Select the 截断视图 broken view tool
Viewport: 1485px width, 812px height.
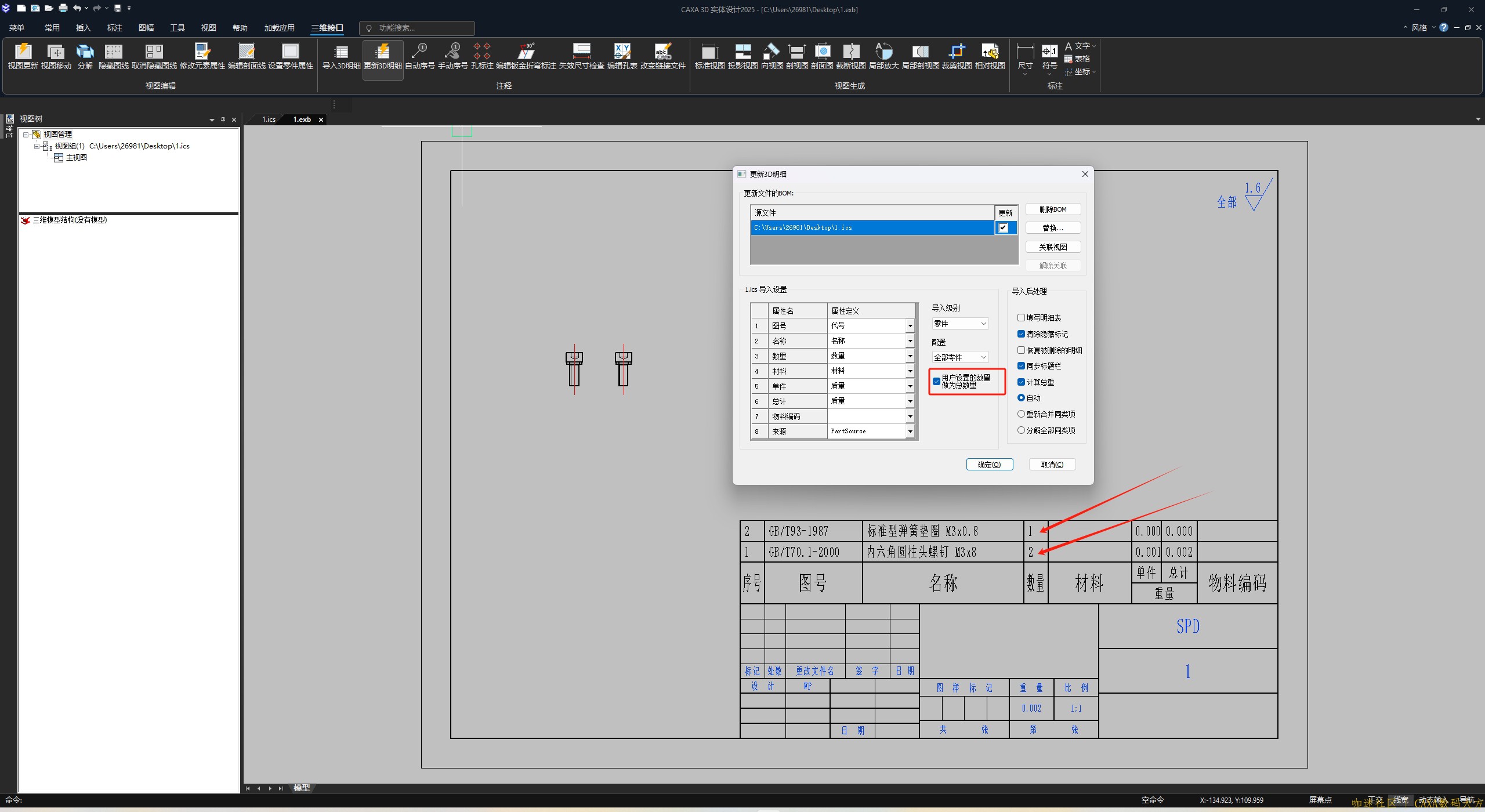851,56
